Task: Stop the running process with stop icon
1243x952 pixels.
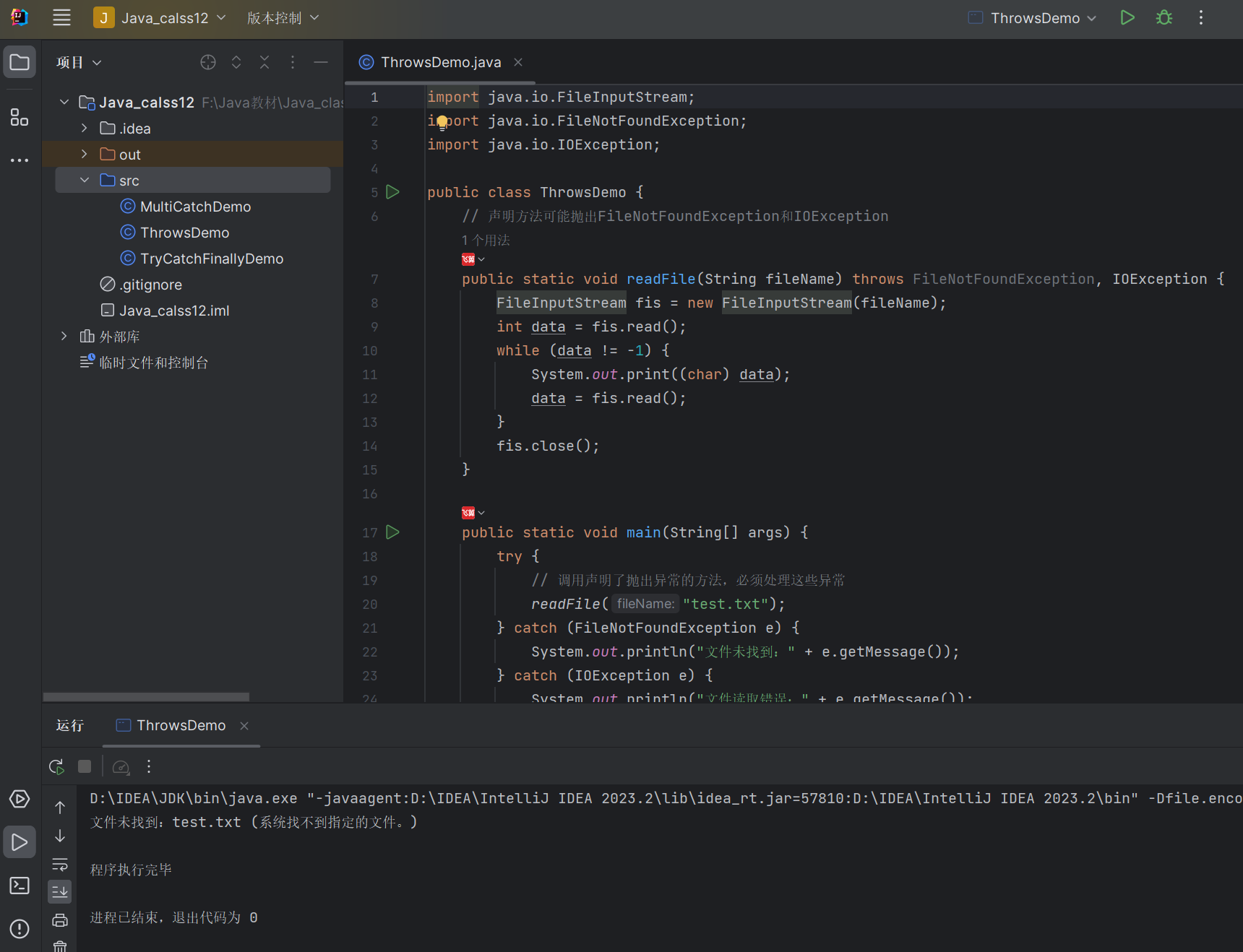Action: point(85,766)
